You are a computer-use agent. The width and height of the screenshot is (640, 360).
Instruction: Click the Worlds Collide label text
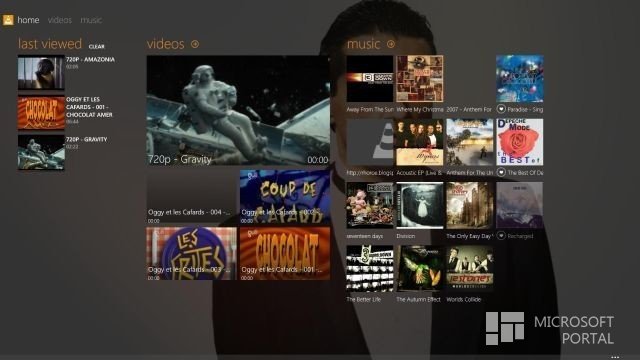pos(464,299)
